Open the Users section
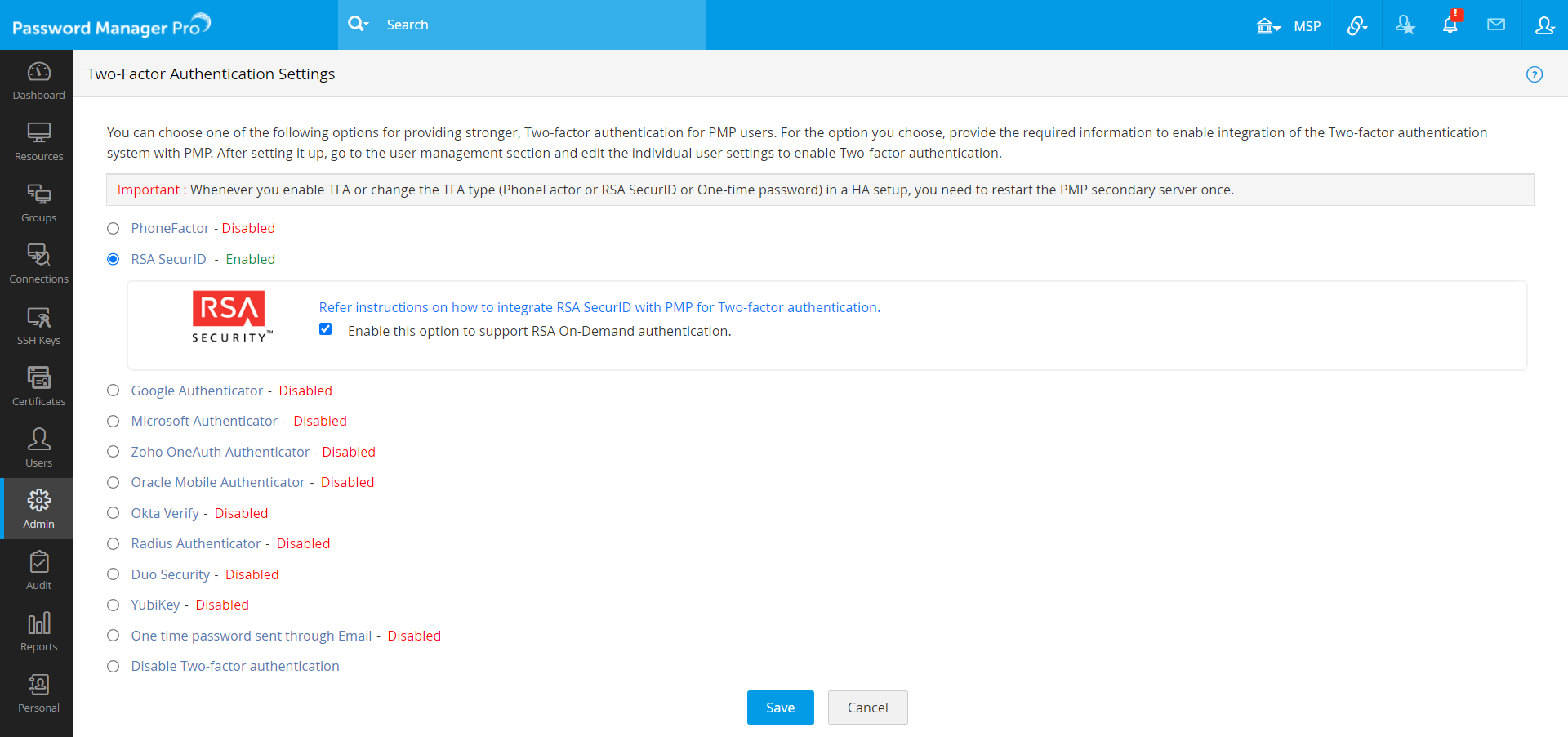 coord(38,449)
